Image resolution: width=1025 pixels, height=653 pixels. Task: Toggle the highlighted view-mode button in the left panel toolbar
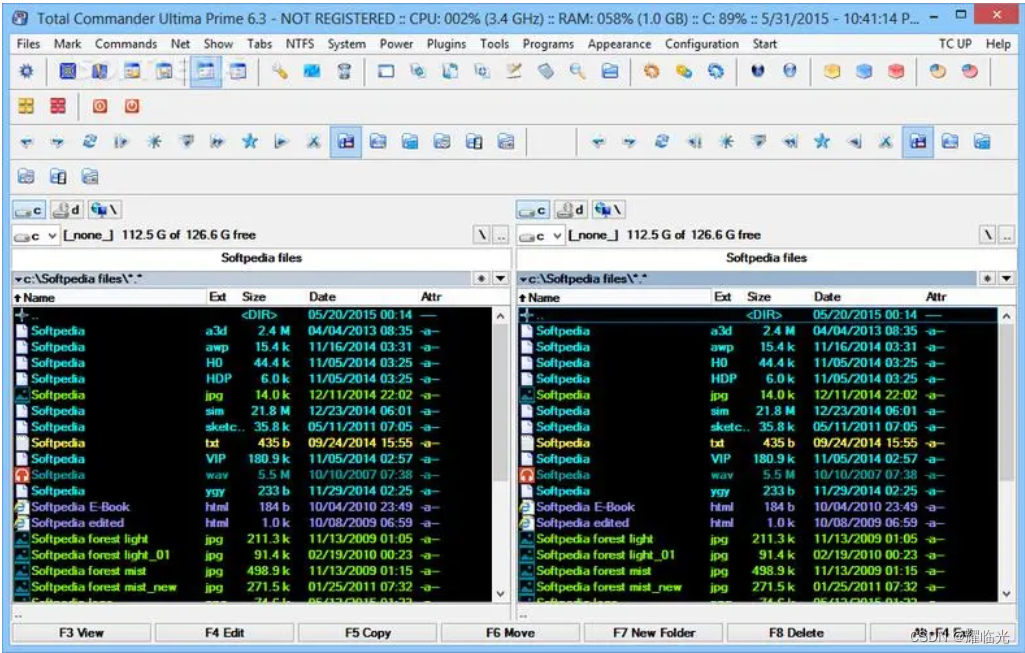click(346, 141)
